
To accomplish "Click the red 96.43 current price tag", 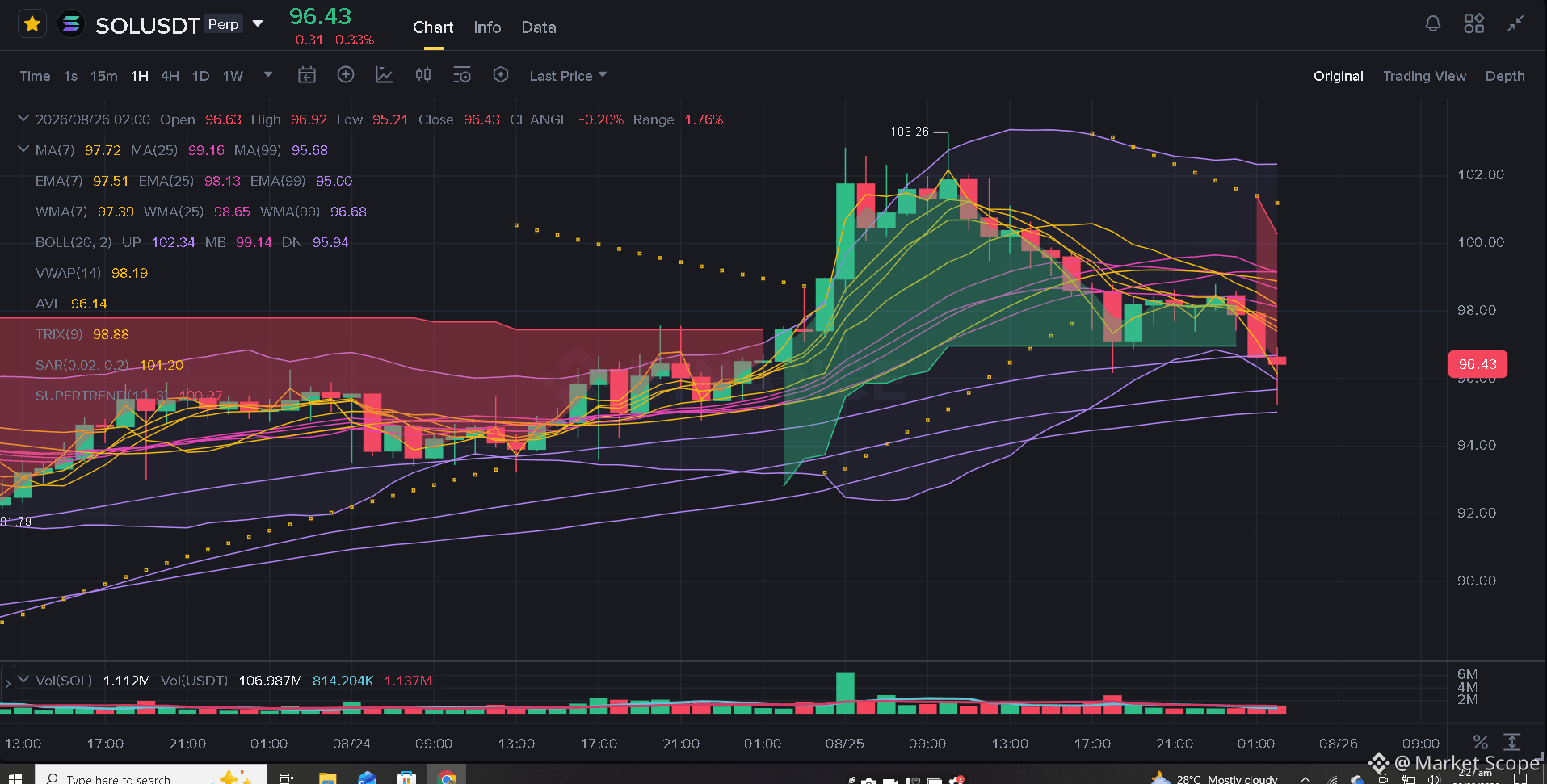I will click(x=1478, y=364).
